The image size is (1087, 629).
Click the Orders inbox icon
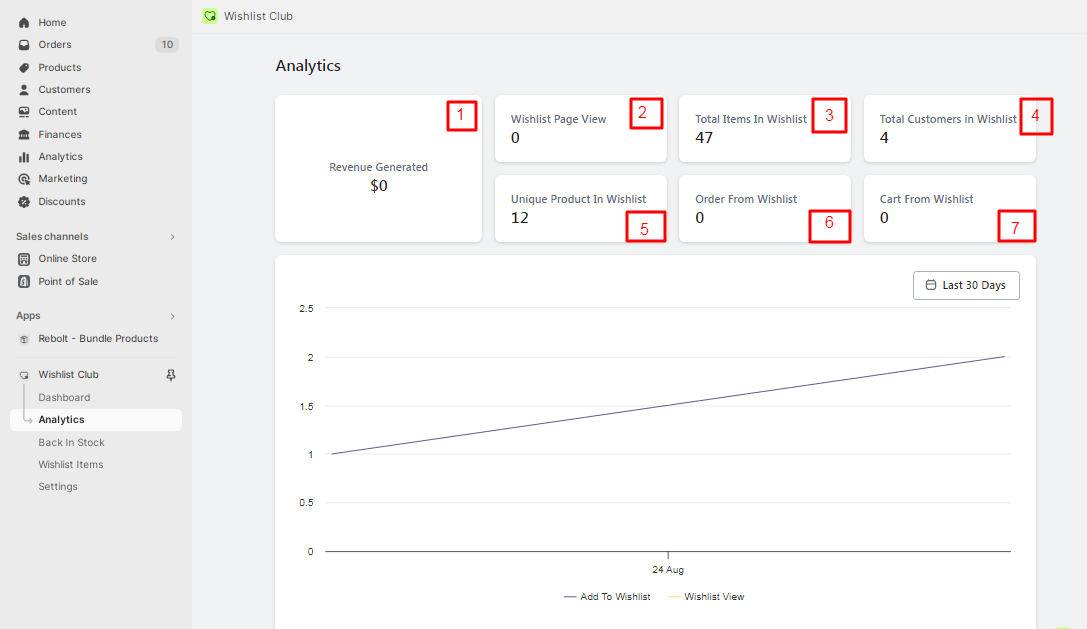(24, 45)
